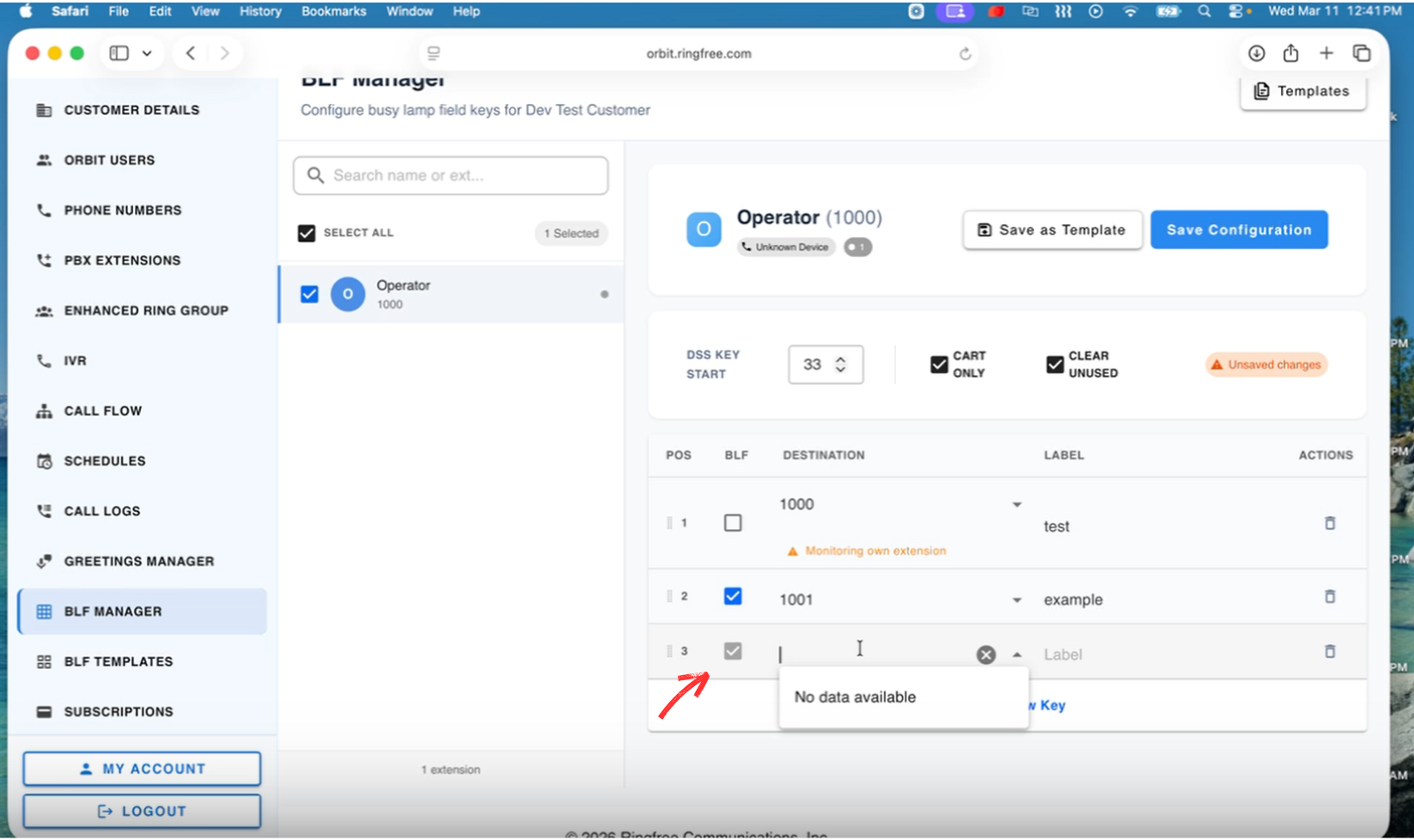Click the Save as Template button
Viewport: 1414px width, 840px height.
[1051, 230]
